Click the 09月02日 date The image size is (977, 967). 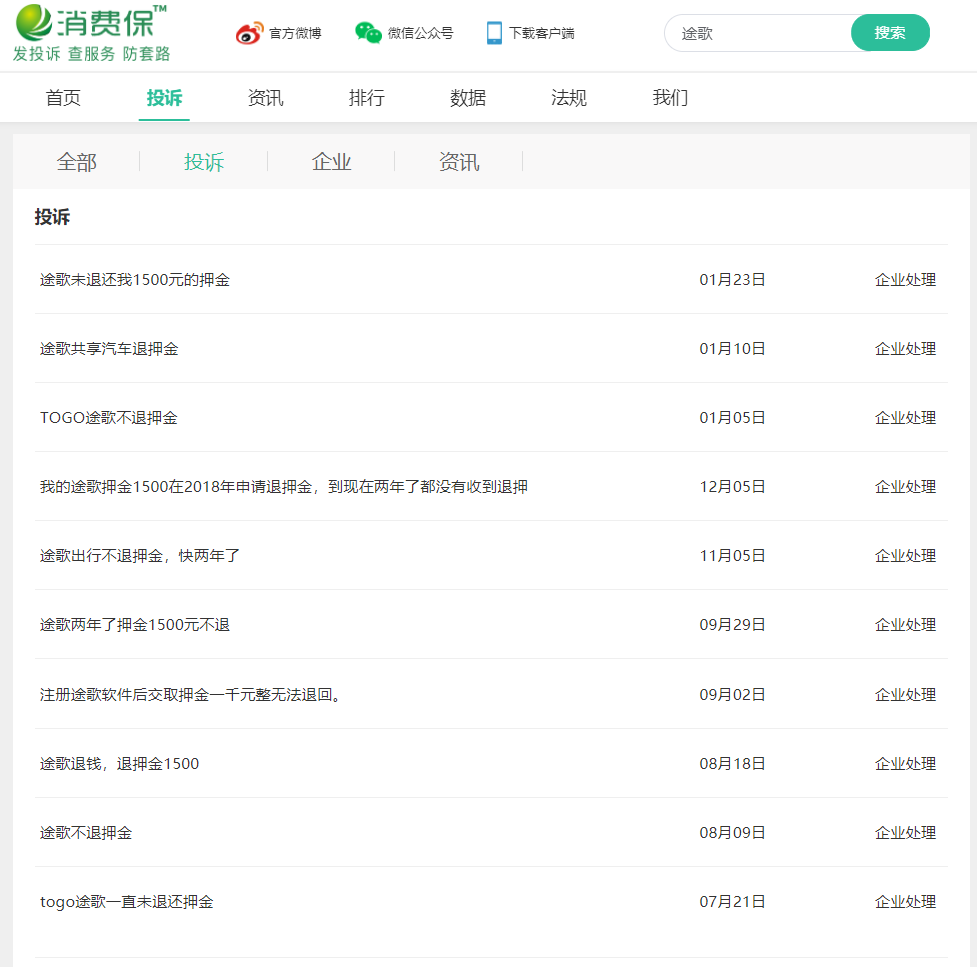(x=732, y=695)
